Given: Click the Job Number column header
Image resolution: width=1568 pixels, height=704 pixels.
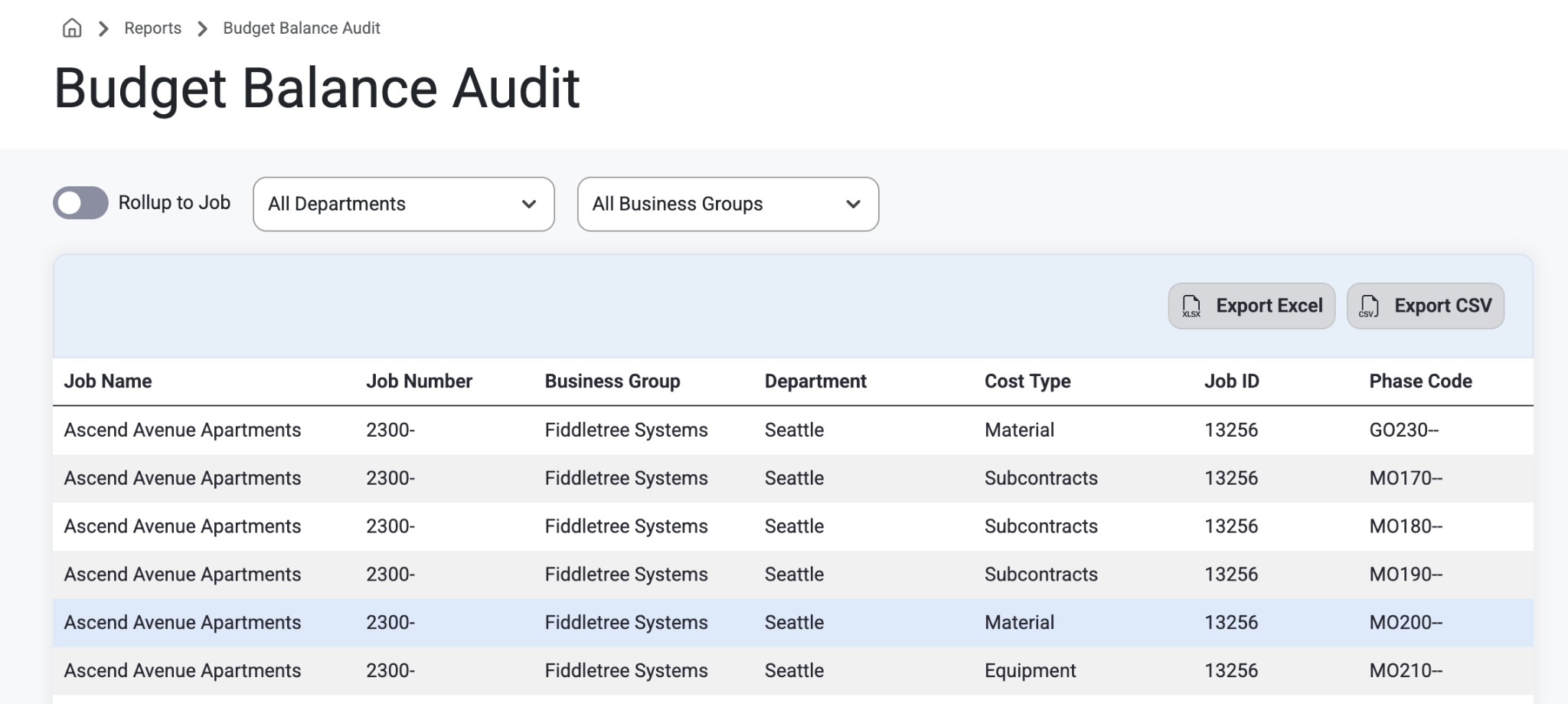Looking at the screenshot, I should pyautogui.click(x=419, y=381).
